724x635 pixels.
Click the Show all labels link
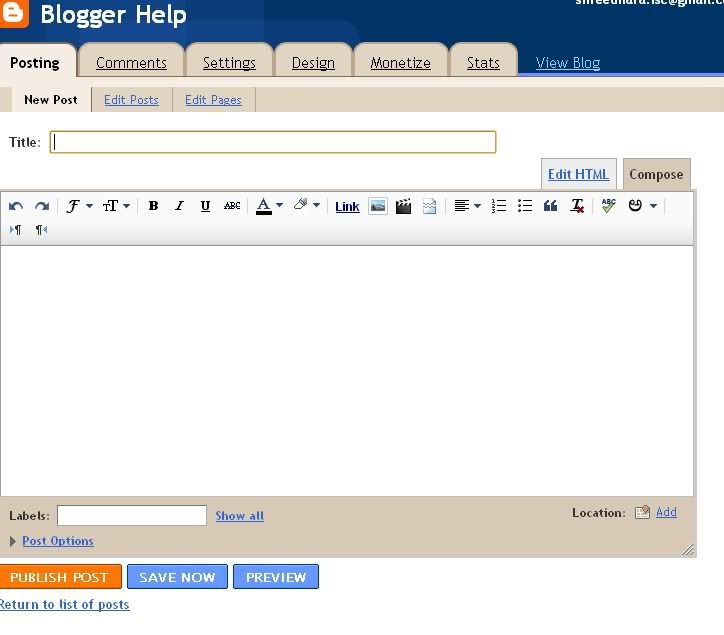[240, 516]
